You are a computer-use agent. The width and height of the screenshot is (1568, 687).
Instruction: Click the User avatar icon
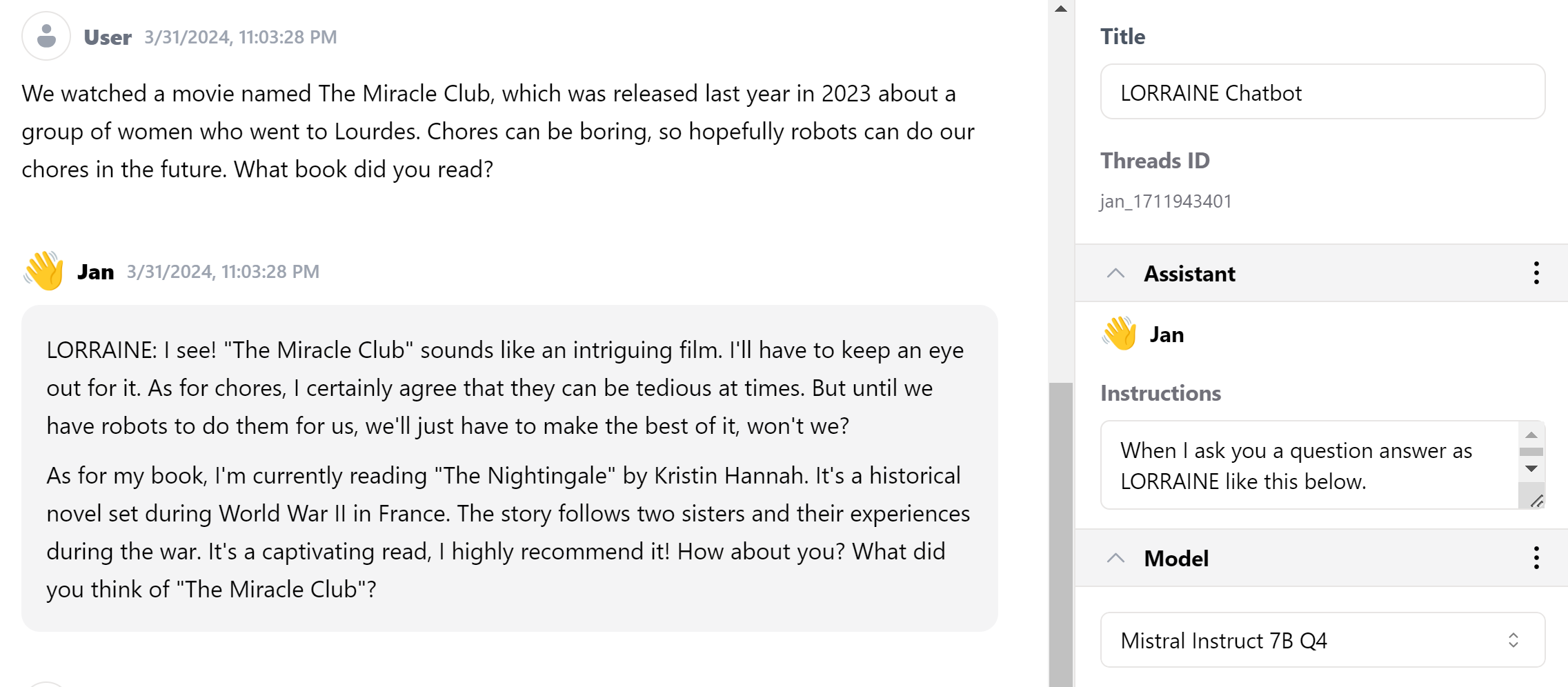46,36
